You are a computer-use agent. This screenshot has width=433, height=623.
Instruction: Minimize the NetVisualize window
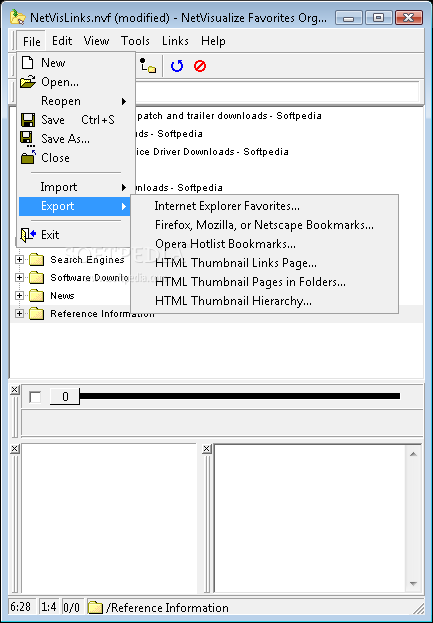(348, 18)
